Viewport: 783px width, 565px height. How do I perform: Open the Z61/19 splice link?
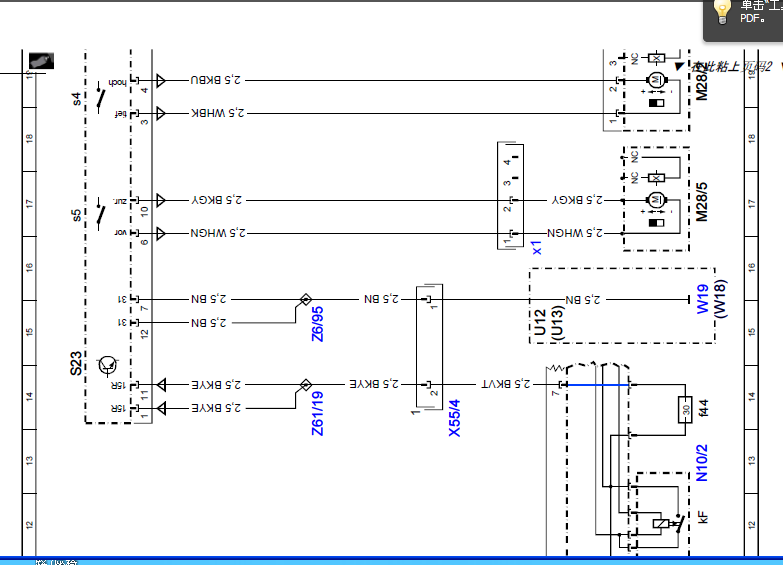317,414
